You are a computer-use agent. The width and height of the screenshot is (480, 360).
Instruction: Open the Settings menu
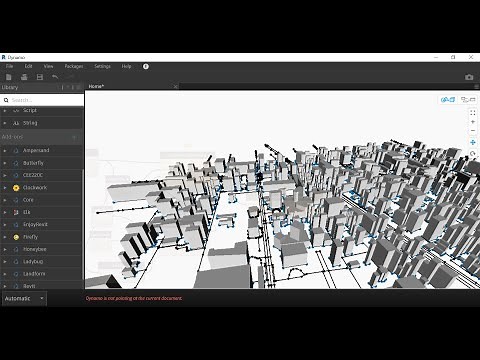pyautogui.click(x=102, y=66)
